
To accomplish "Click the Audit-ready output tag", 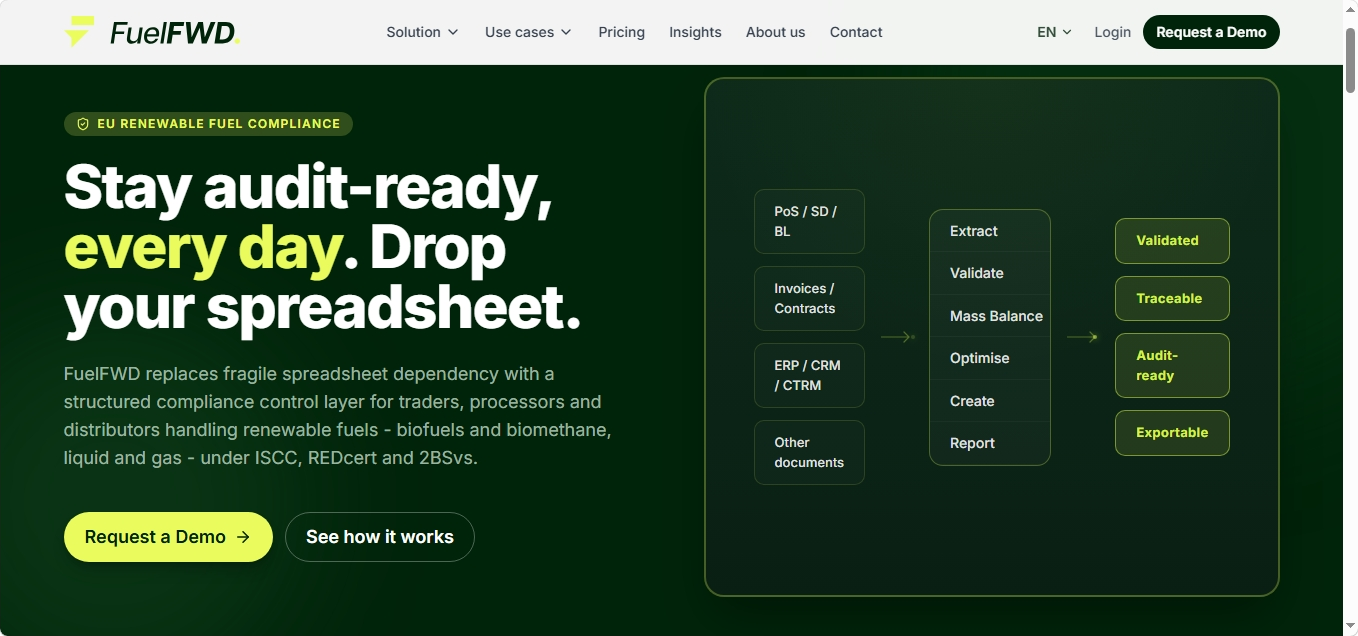I will [1172, 365].
